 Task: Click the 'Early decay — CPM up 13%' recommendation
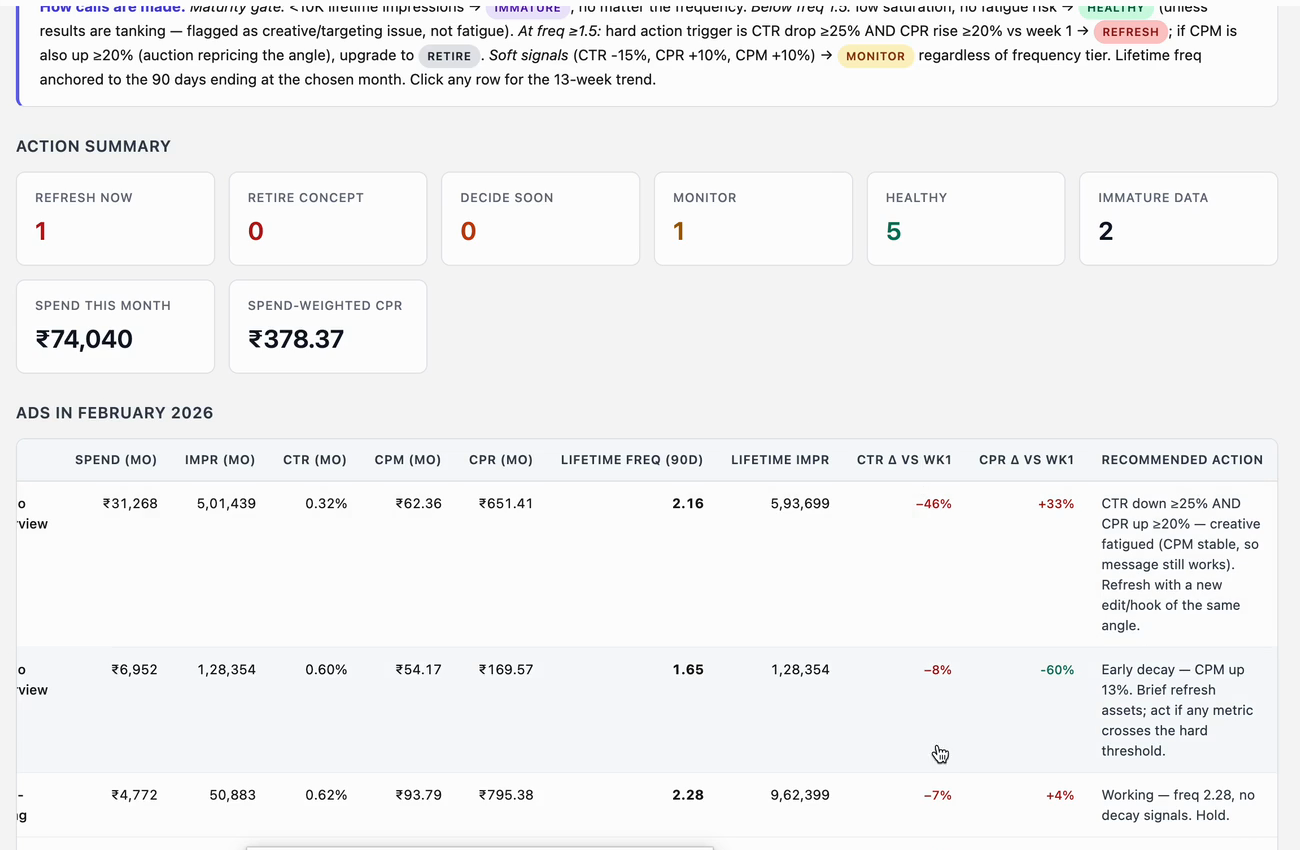[x=1177, y=710]
